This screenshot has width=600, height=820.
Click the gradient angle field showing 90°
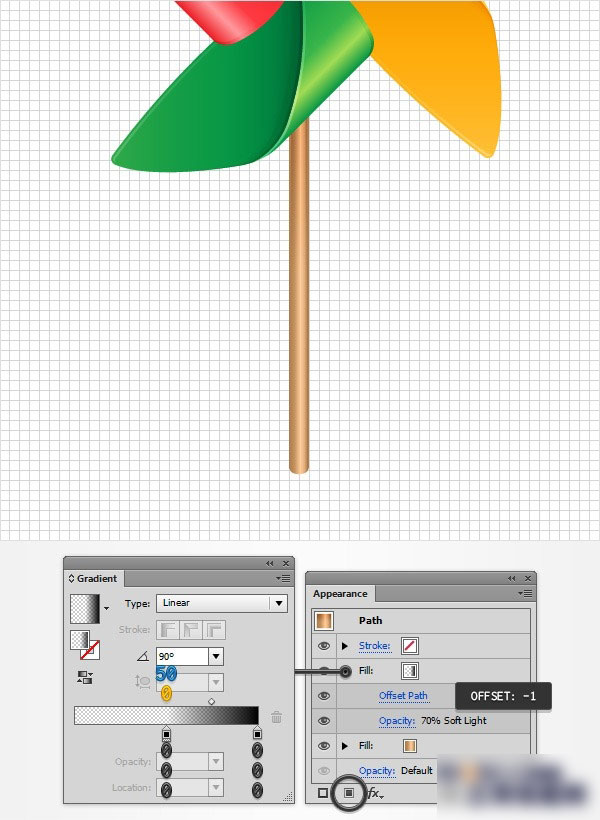click(x=183, y=656)
